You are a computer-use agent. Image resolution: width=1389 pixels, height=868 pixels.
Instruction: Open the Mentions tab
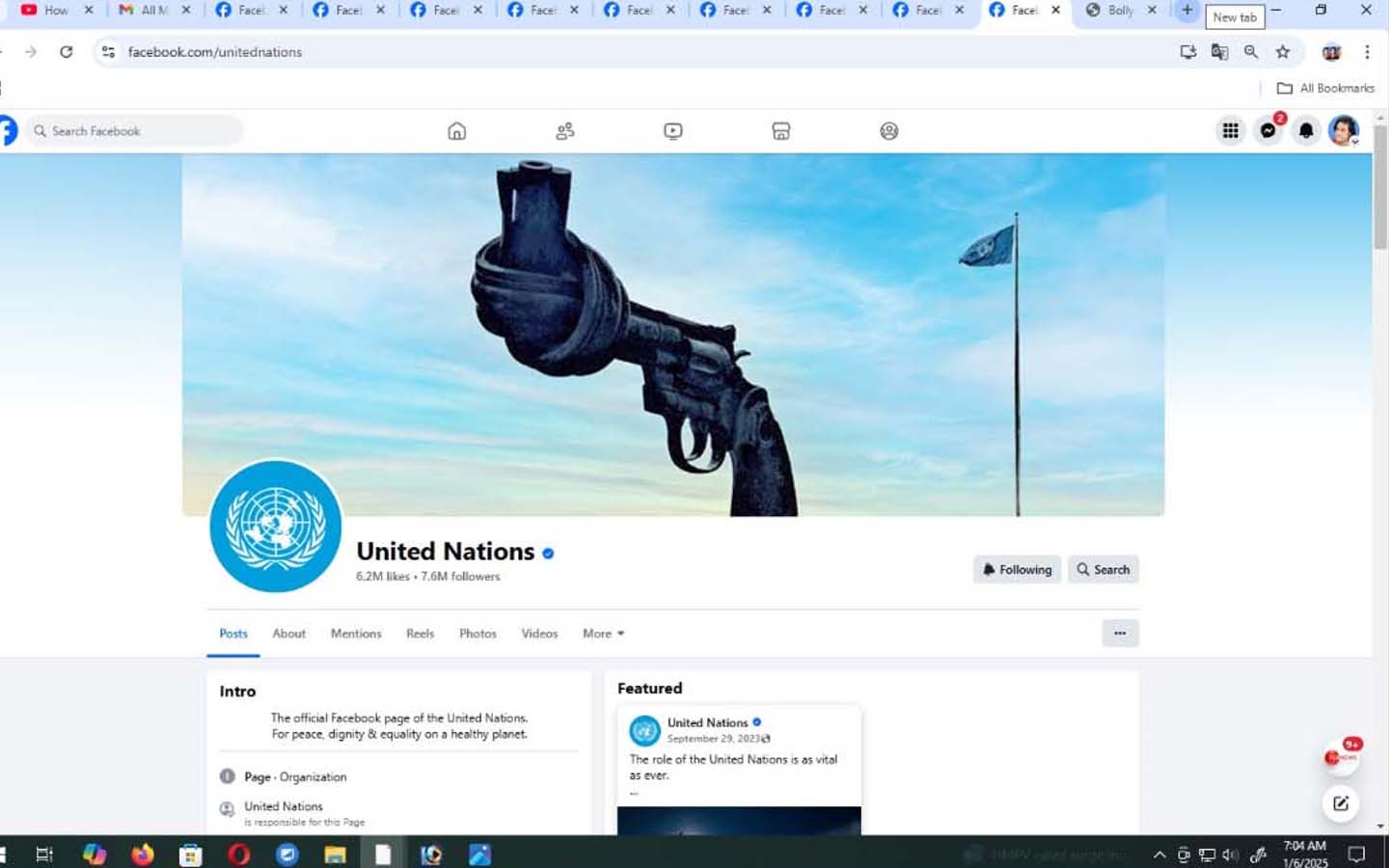click(x=356, y=634)
